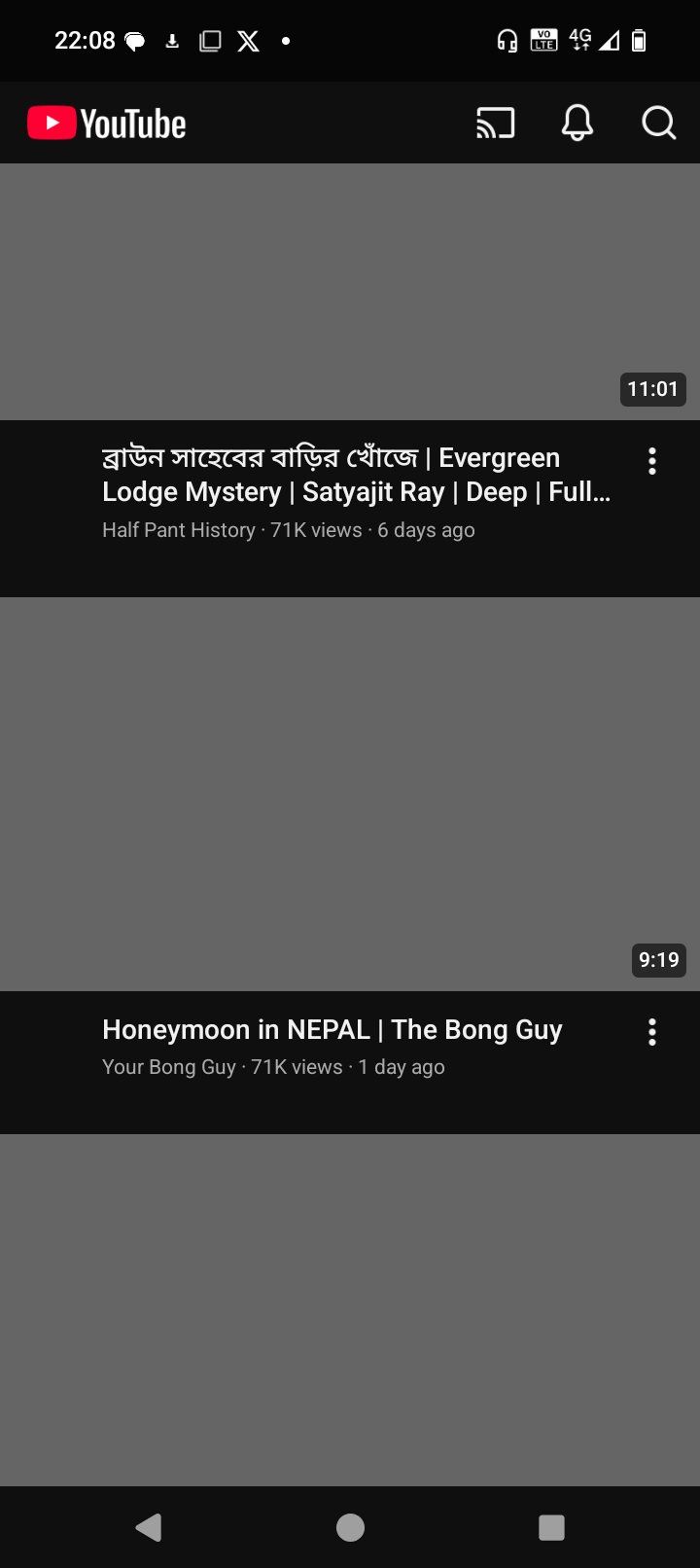Screen dimensions: 700x1568
Task: Open the search magnifier icon
Action: pos(658,124)
